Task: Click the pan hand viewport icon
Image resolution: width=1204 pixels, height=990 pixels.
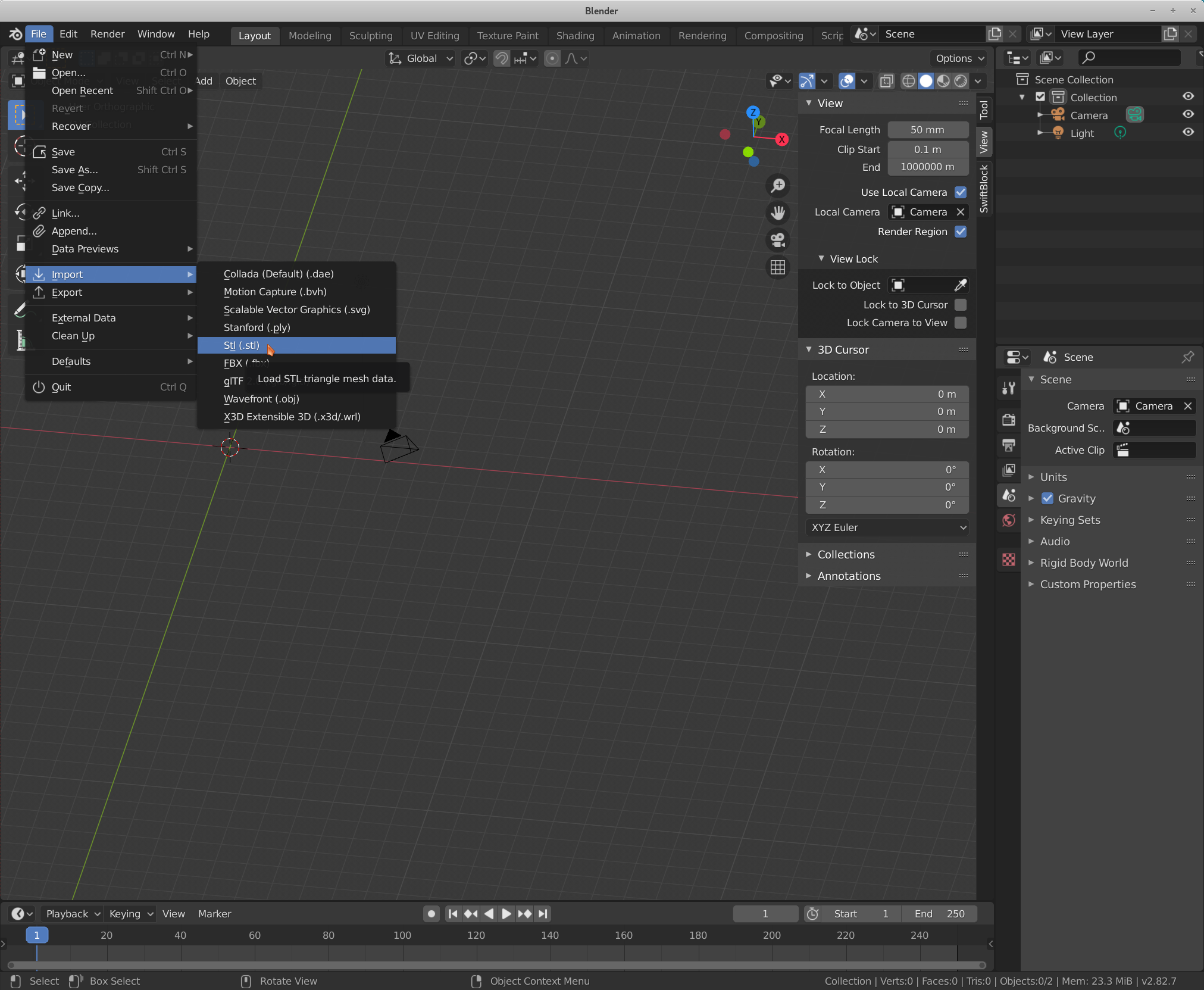Action: (778, 213)
